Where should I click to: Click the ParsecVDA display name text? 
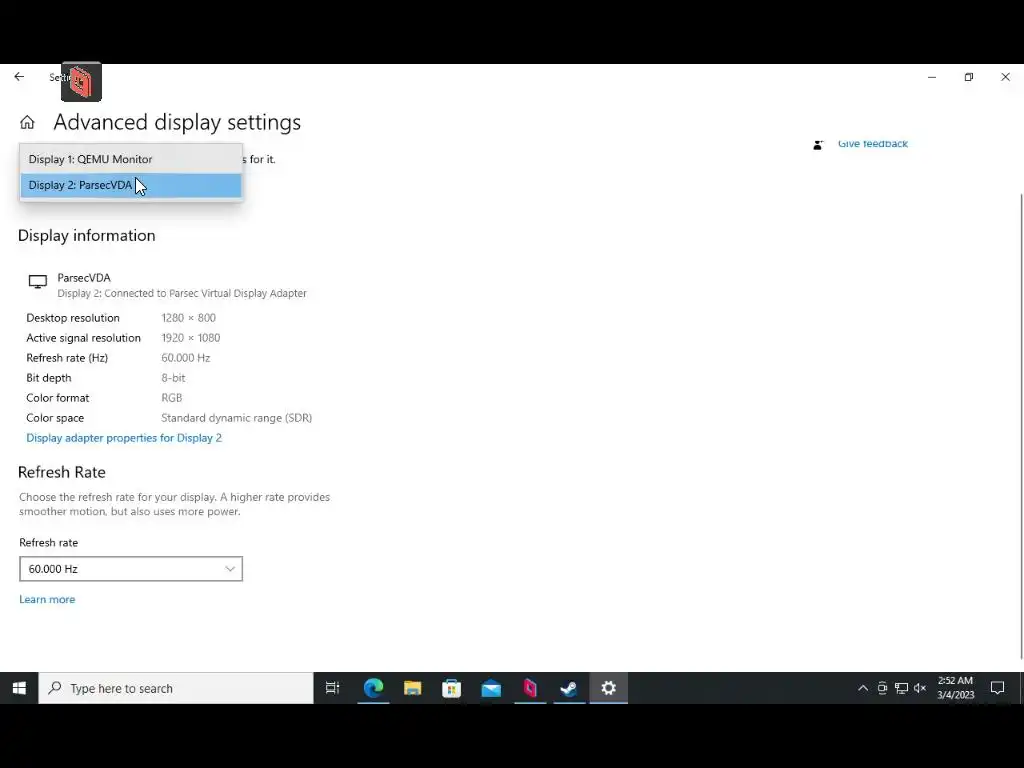pyautogui.click(x=84, y=278)
